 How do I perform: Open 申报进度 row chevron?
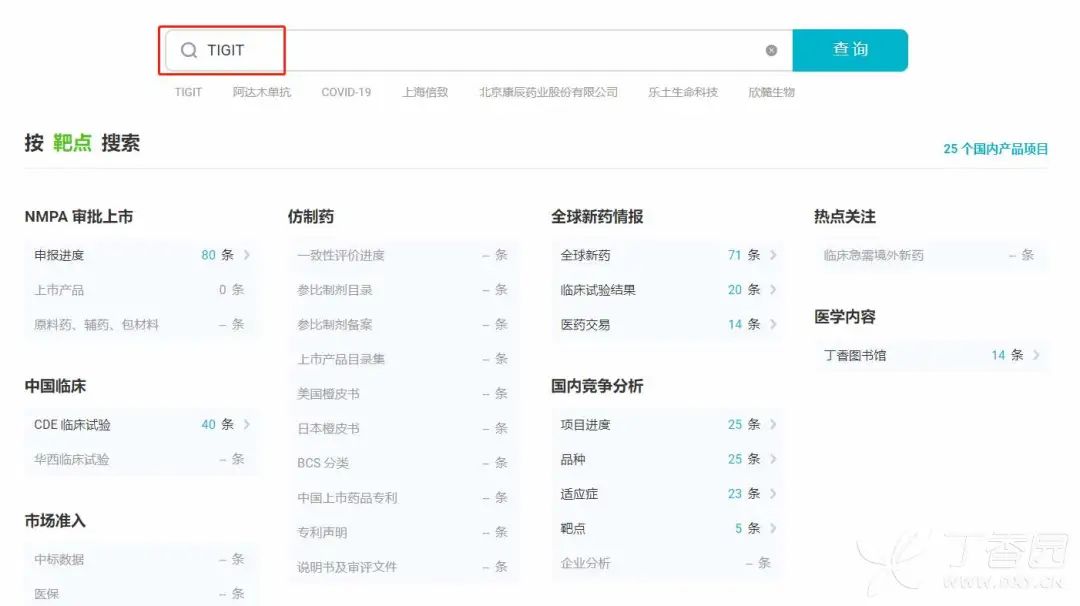click(247, 255)
